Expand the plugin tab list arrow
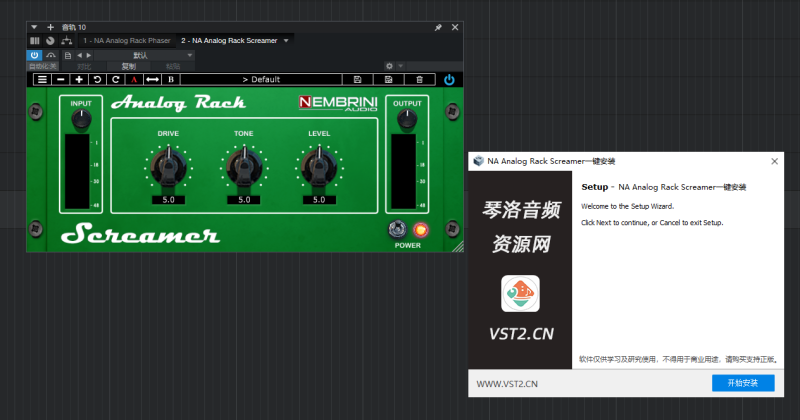The image size is (800, 420). 286,41
